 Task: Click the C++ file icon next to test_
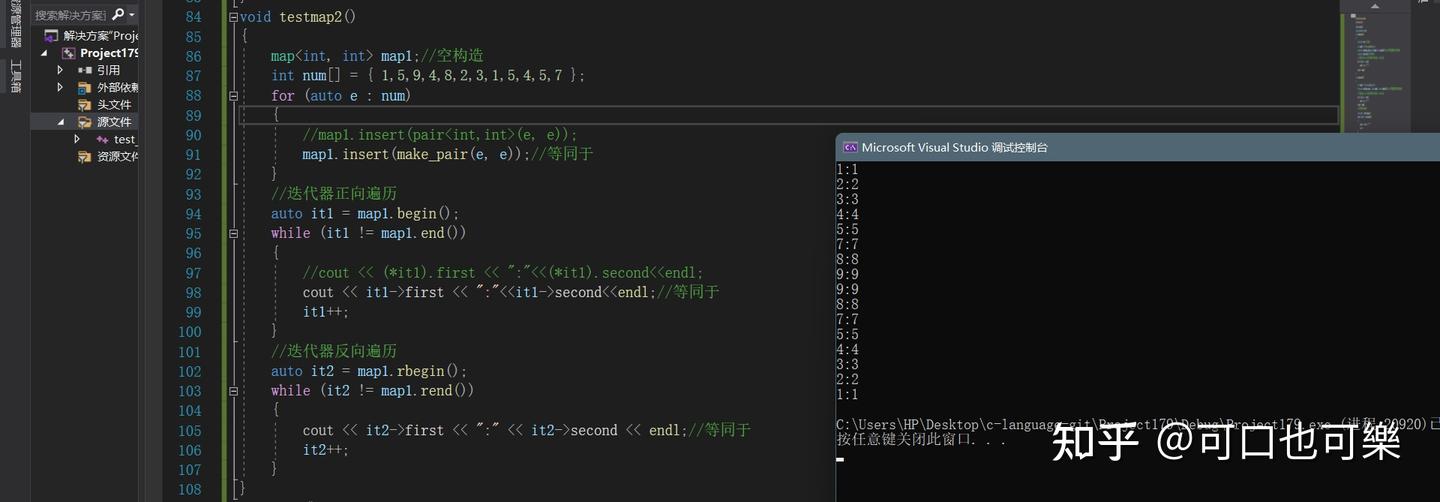[102, 139]
